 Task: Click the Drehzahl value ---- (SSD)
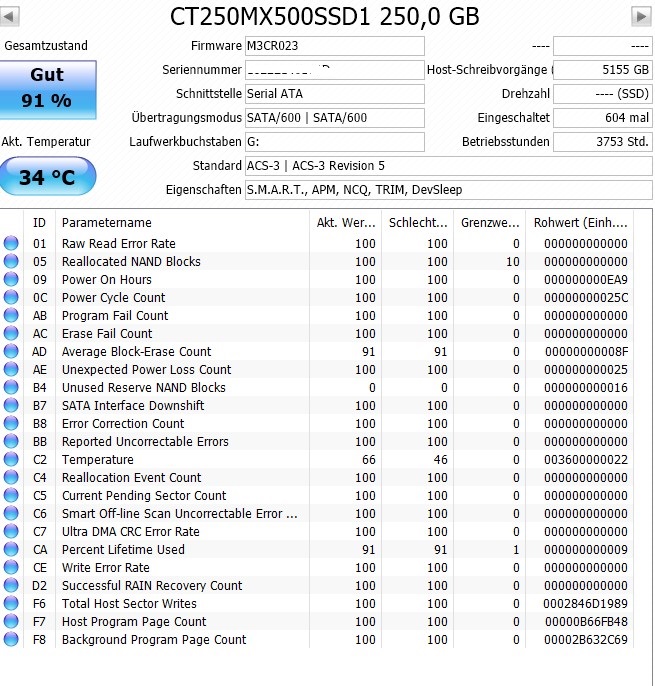602,94
